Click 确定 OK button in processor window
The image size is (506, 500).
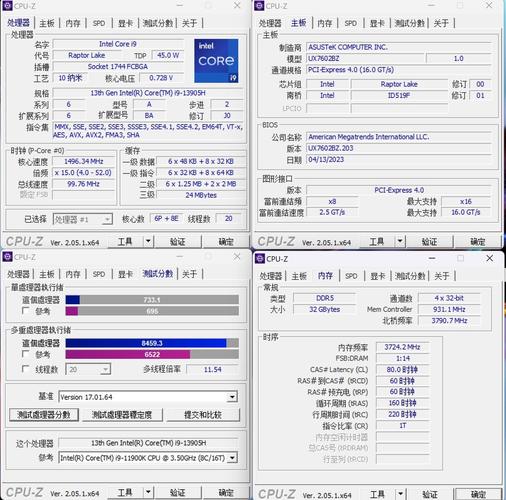pos(226,241)
